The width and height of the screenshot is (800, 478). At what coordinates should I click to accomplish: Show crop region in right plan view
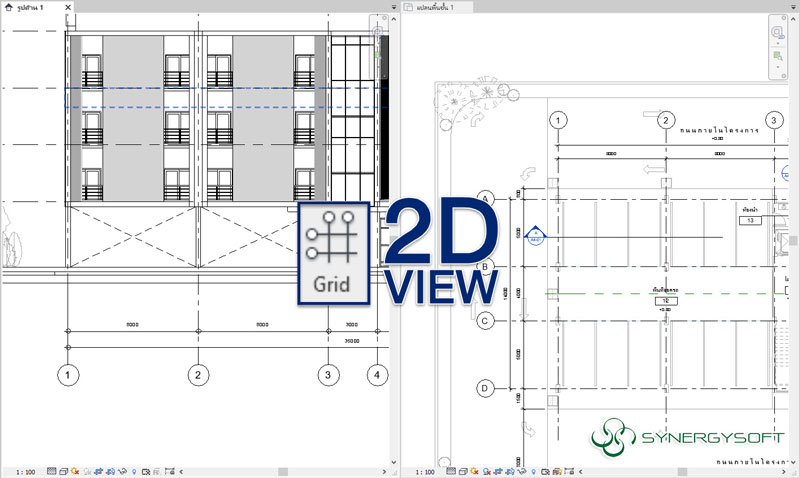[510, 471]
